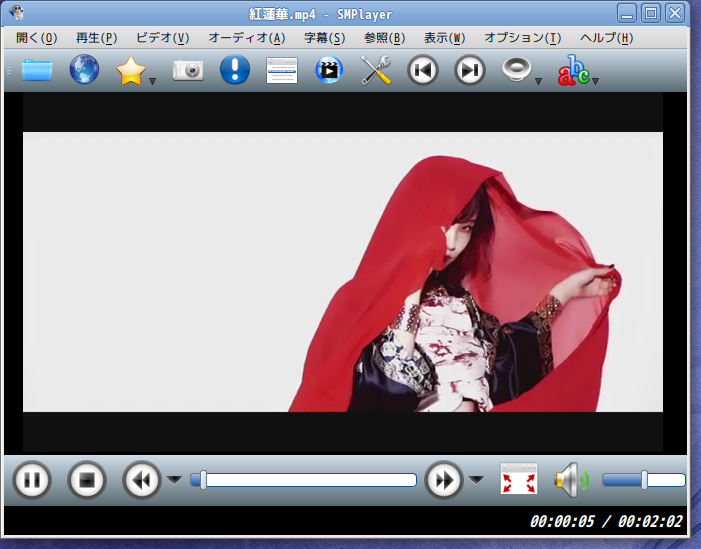Image resolution: width=701 pixels, height=549 pixels.
Task: Open the 字幕(S) menu
Action: [x=325, y=38]
